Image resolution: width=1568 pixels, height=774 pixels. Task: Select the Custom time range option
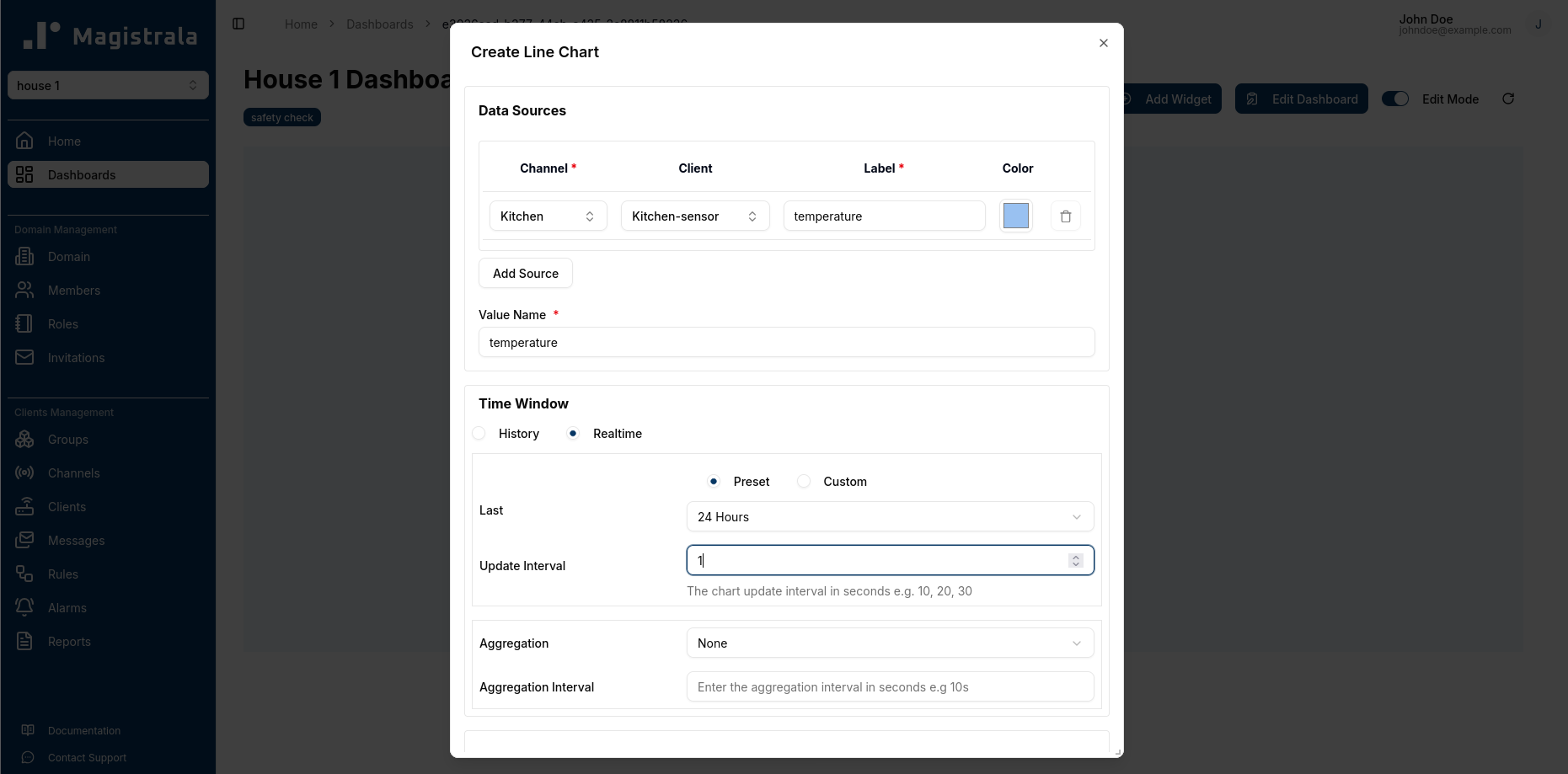point(804,481)
